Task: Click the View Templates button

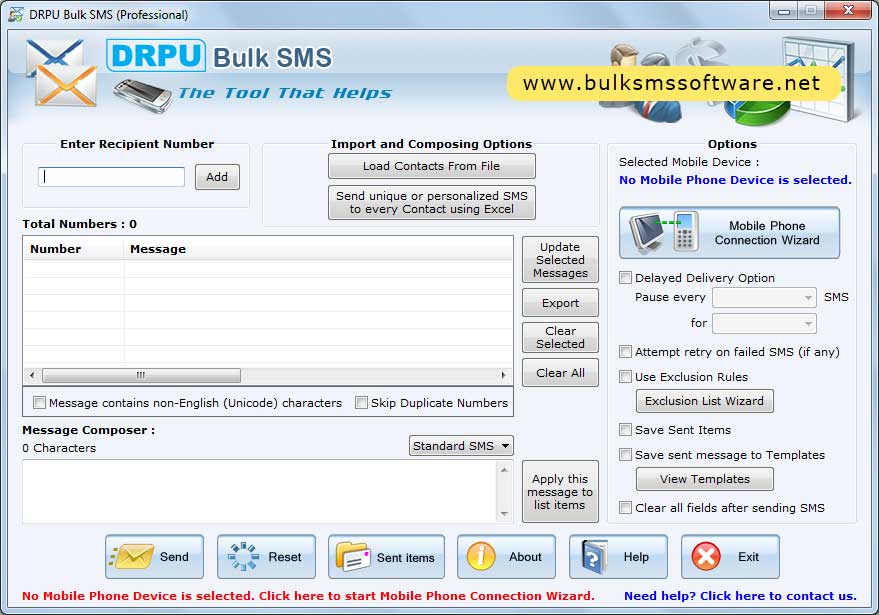Action: tap(705, 479)
